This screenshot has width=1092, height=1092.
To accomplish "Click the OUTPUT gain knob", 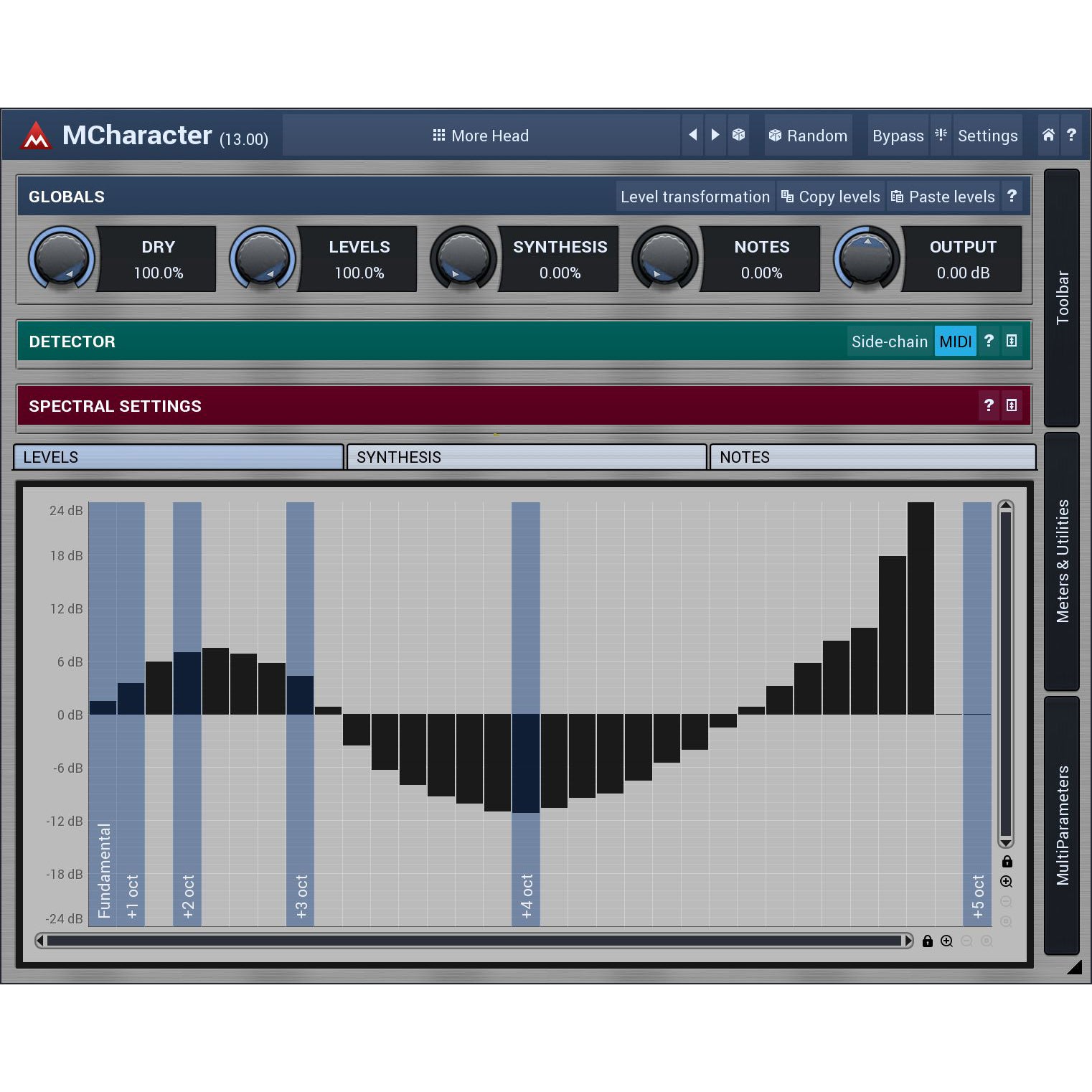I will point(867,258).
